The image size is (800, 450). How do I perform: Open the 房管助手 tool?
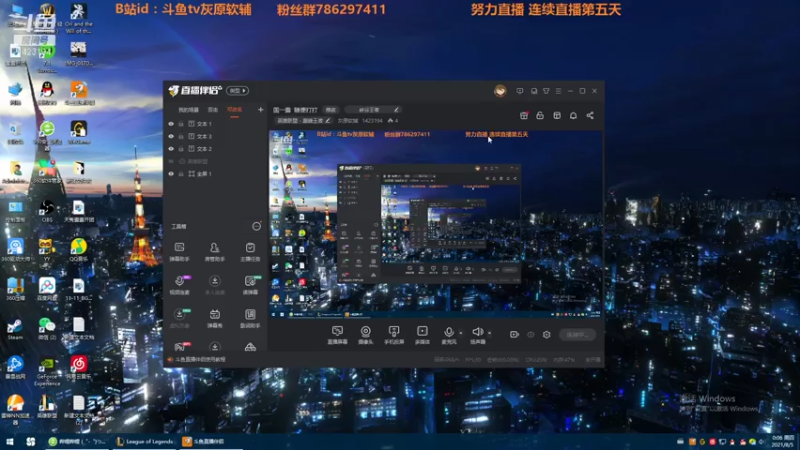[214, 252]
